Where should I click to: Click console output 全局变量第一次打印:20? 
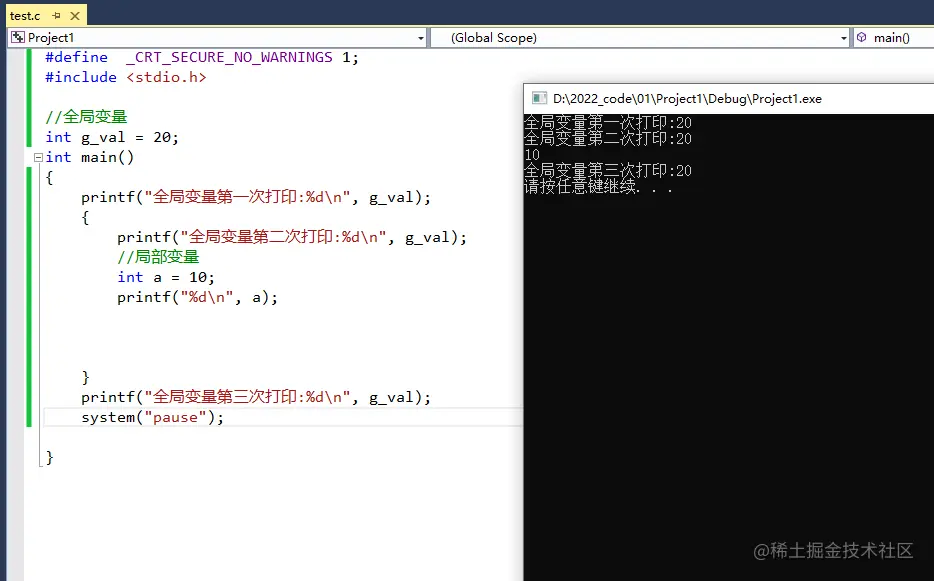pyautogui.click(x=608, y=123)
